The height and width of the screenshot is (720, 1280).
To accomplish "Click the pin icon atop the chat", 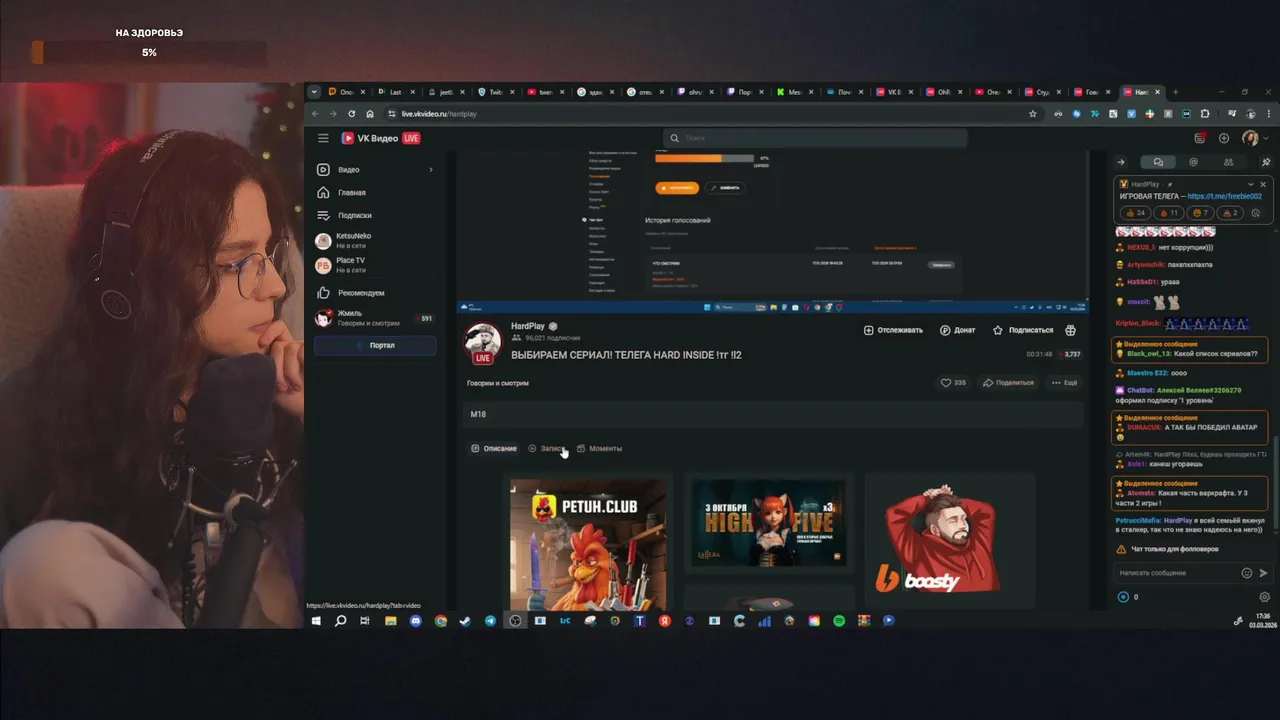I will [x=1265, y=162].
